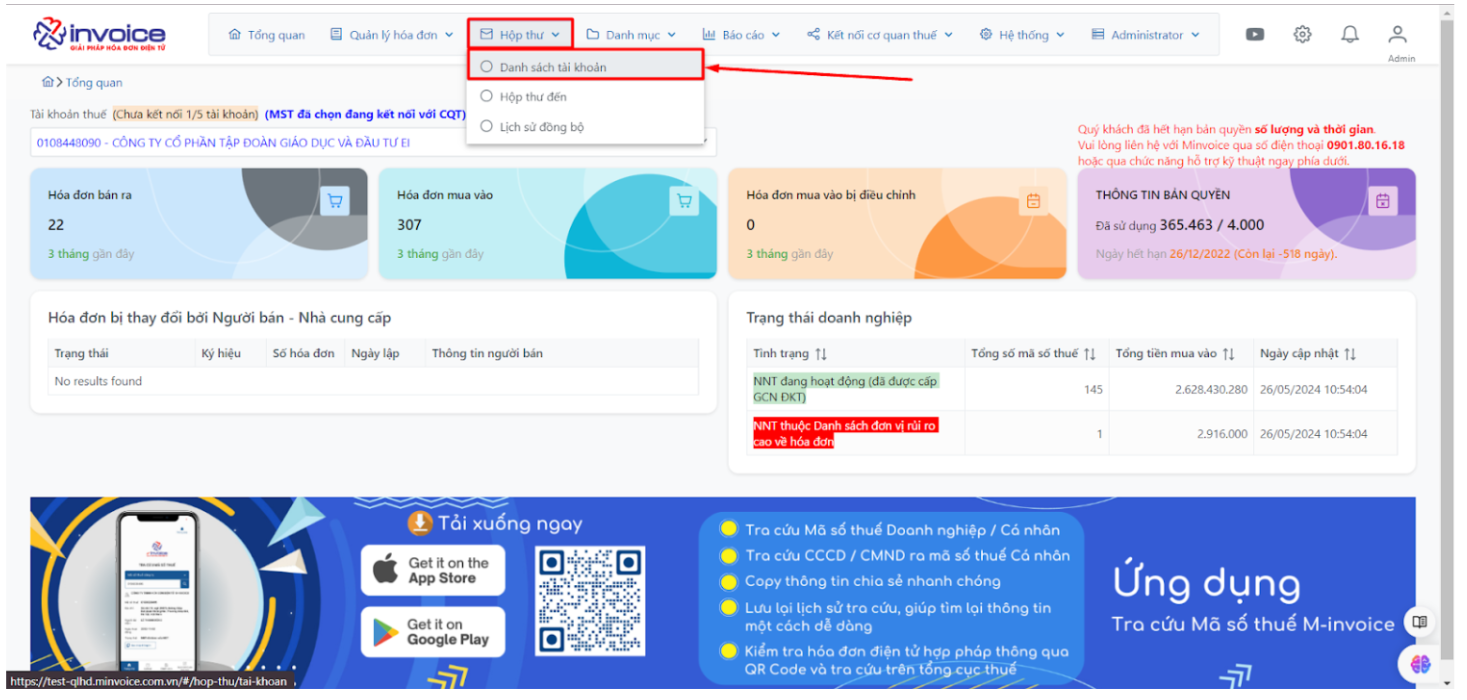Click cart icon on Hóa đơn mua vào card
The height and width of the screenshot is (700, 1467).
click(684, 201)
